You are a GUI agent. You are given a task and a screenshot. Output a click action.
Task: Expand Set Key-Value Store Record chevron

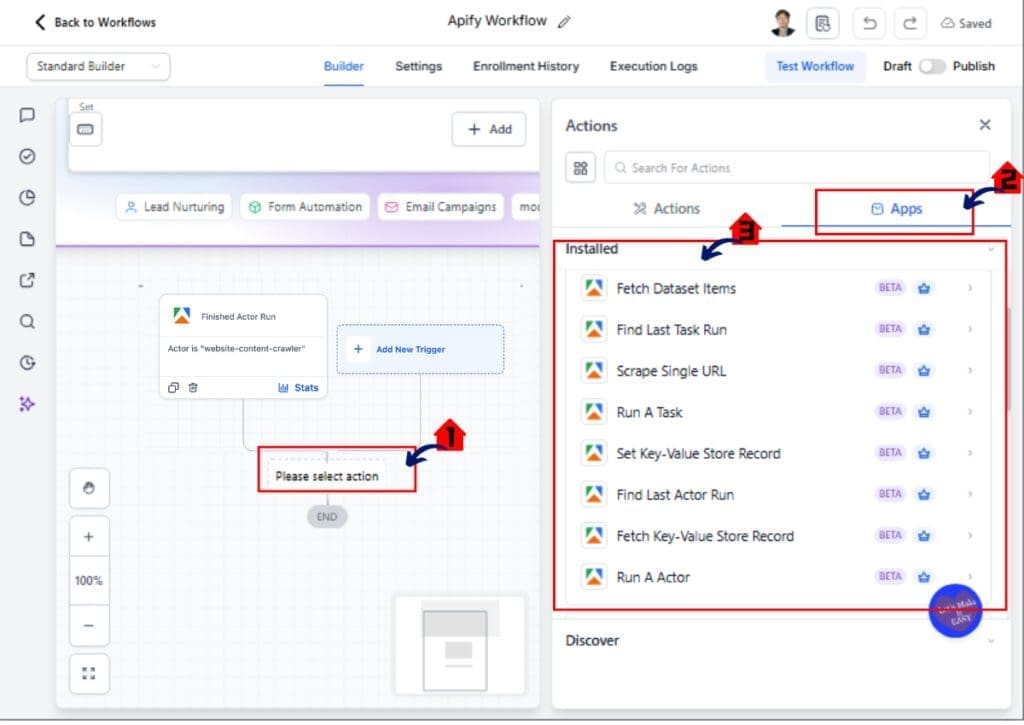(970, 453)
